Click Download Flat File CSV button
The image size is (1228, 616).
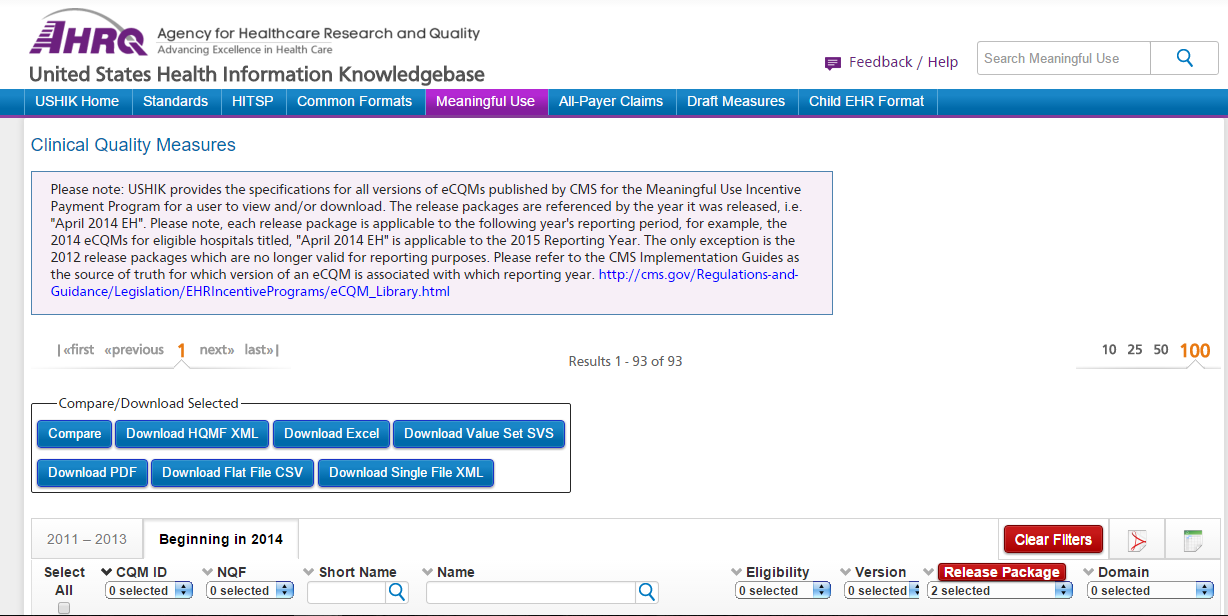point(233,473)
